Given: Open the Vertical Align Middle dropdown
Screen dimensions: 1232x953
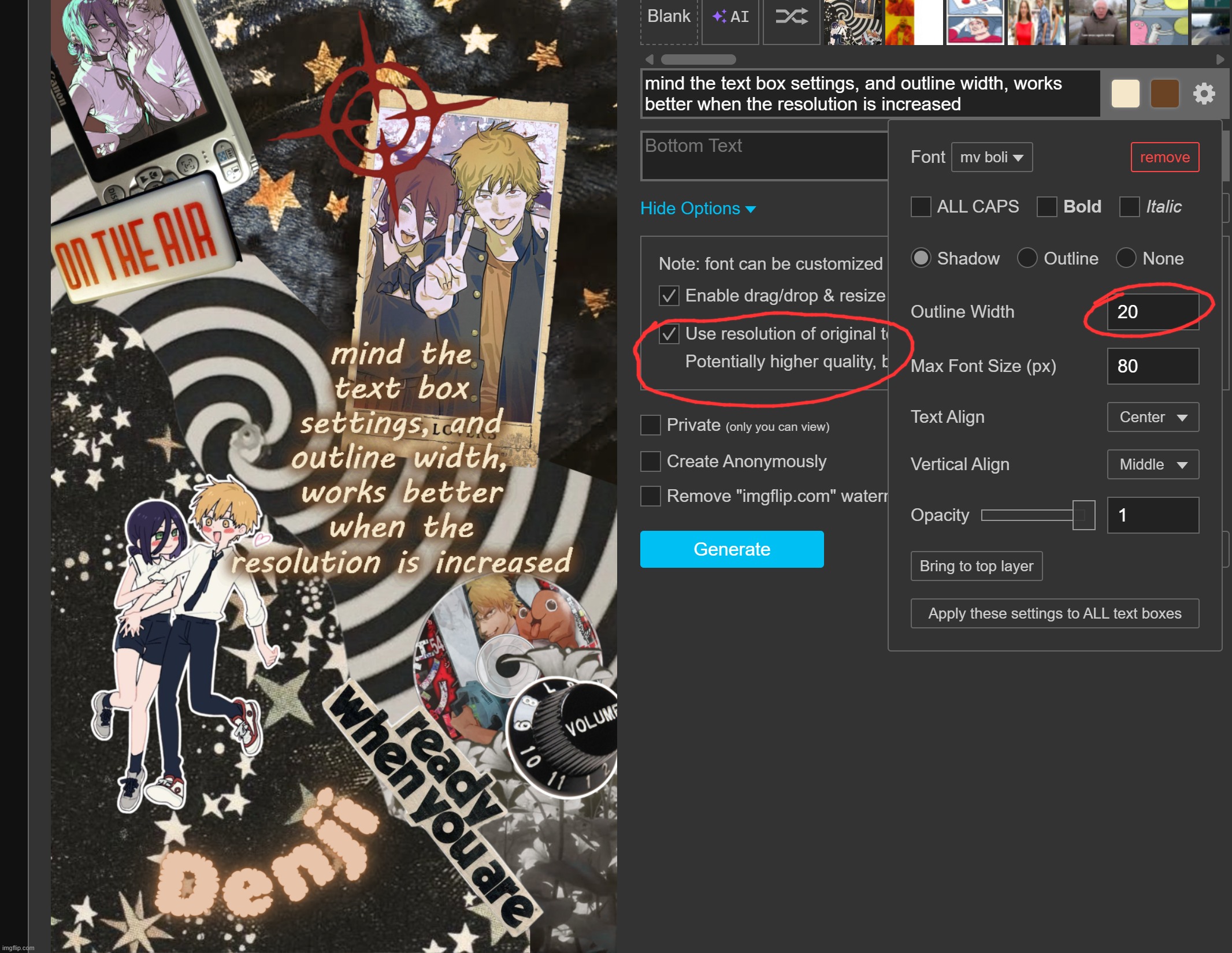Looking at the screenshot, I should click(x=1153, y=464).
